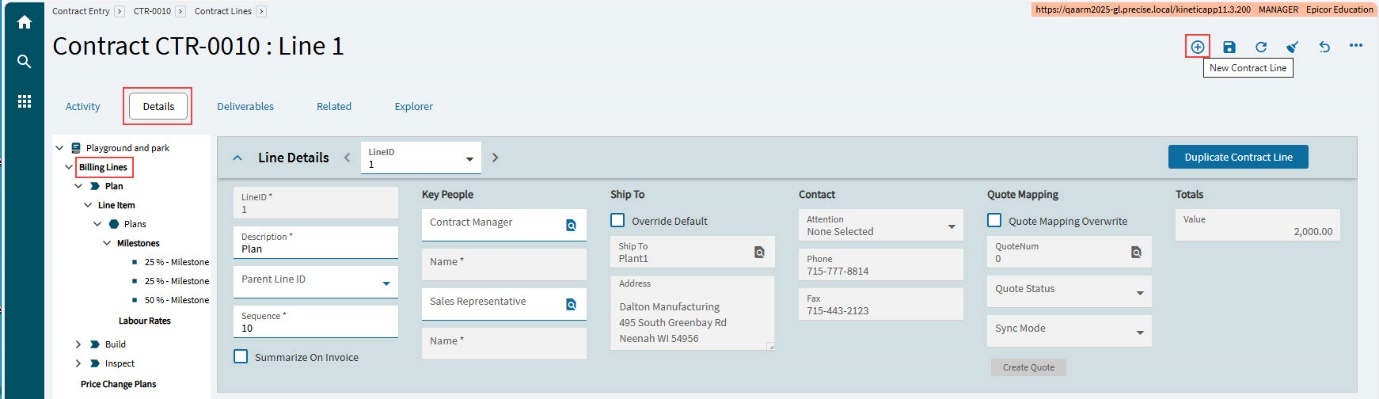Click the Create Quote button

(x=1029, y=367)
